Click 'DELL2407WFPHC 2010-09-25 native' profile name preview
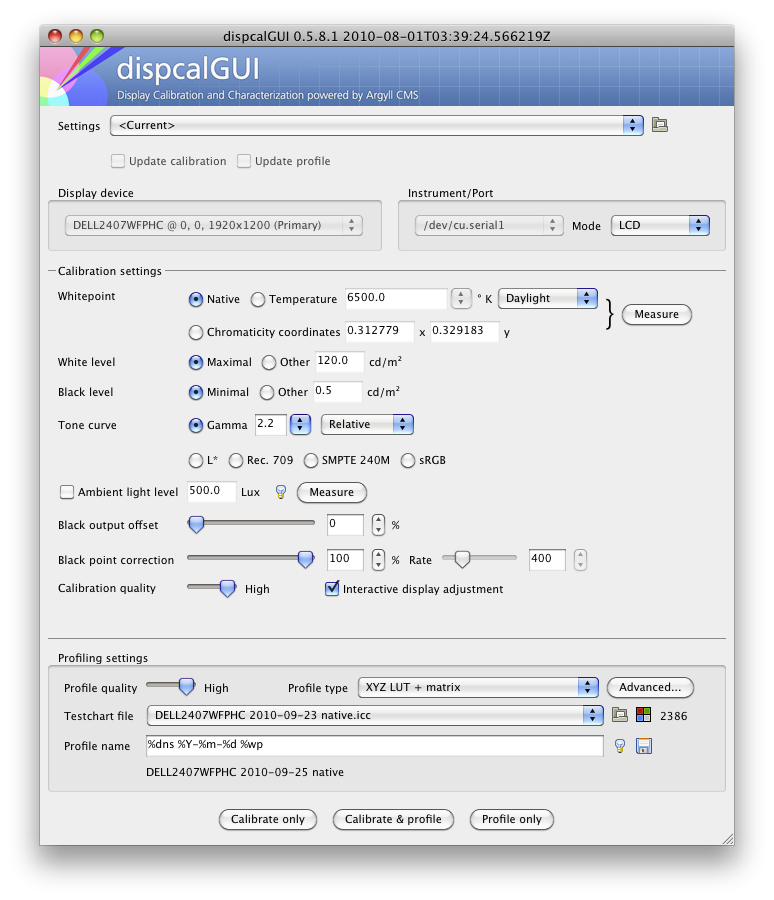This screenshot has width=774, height=900. pos(245,772)
